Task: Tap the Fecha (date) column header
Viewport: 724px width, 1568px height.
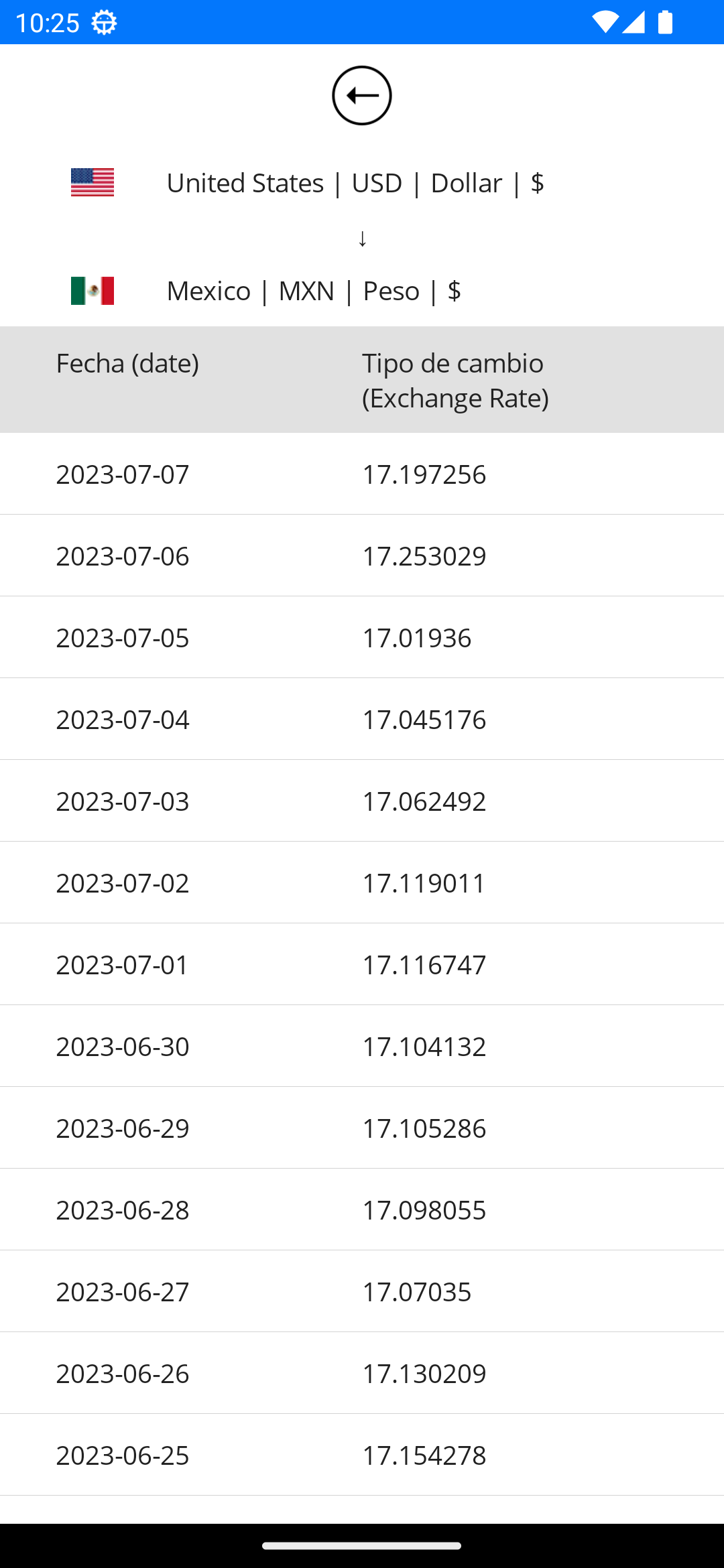Action: tap(127, 363)
